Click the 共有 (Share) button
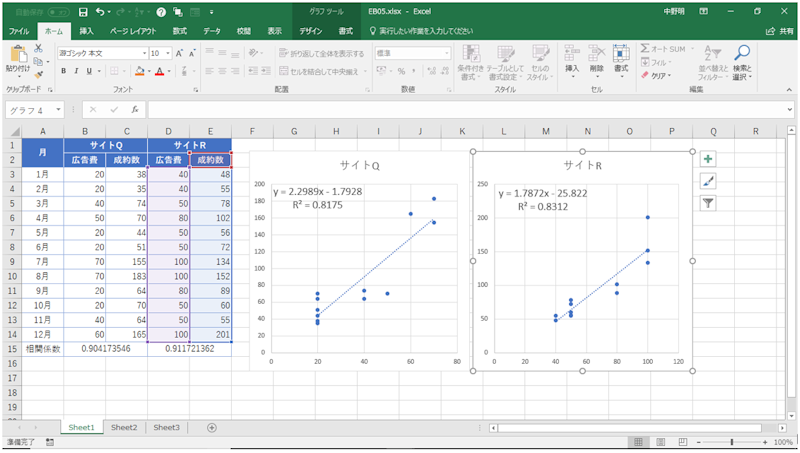 [778, 31]
